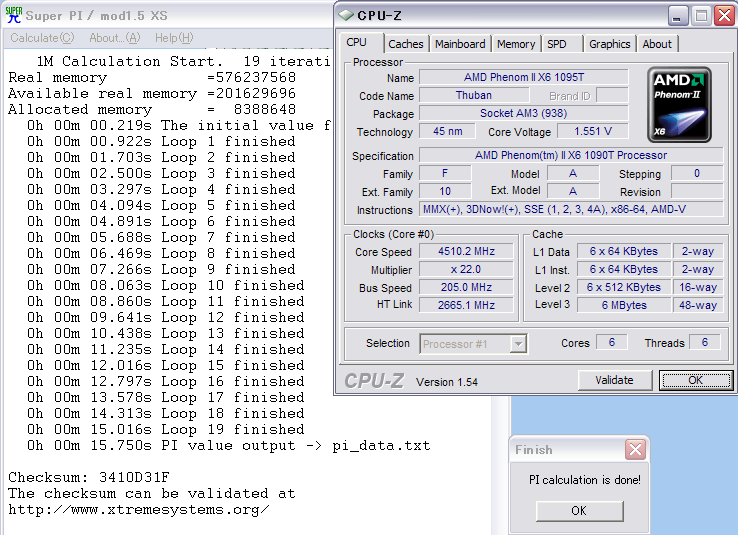The height and width of the screenshot is (535, 738).
Task: Close the CPU-Z window
Action: [724, 16]
